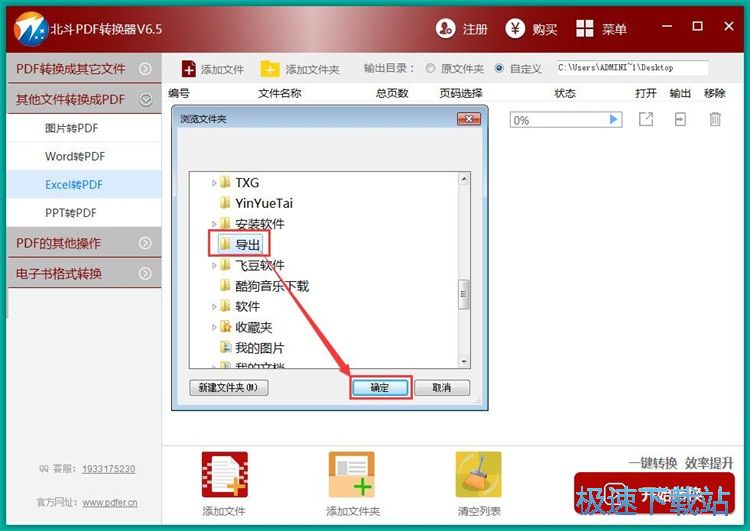Click the Beidou PDF converter logo
750x531 pixels.
tap(30, 29)
